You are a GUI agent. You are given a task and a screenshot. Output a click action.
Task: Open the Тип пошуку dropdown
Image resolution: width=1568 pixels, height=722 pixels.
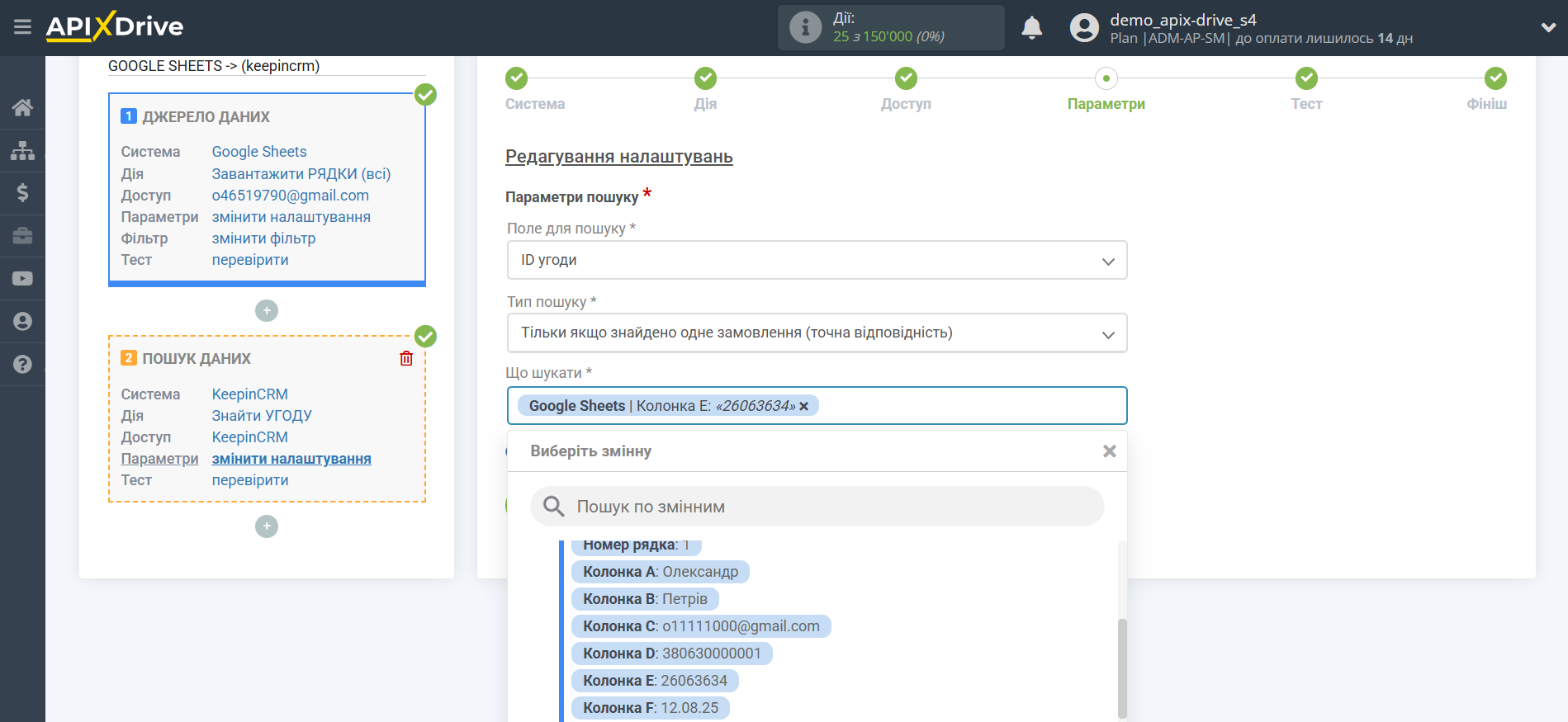click(817, 333)
